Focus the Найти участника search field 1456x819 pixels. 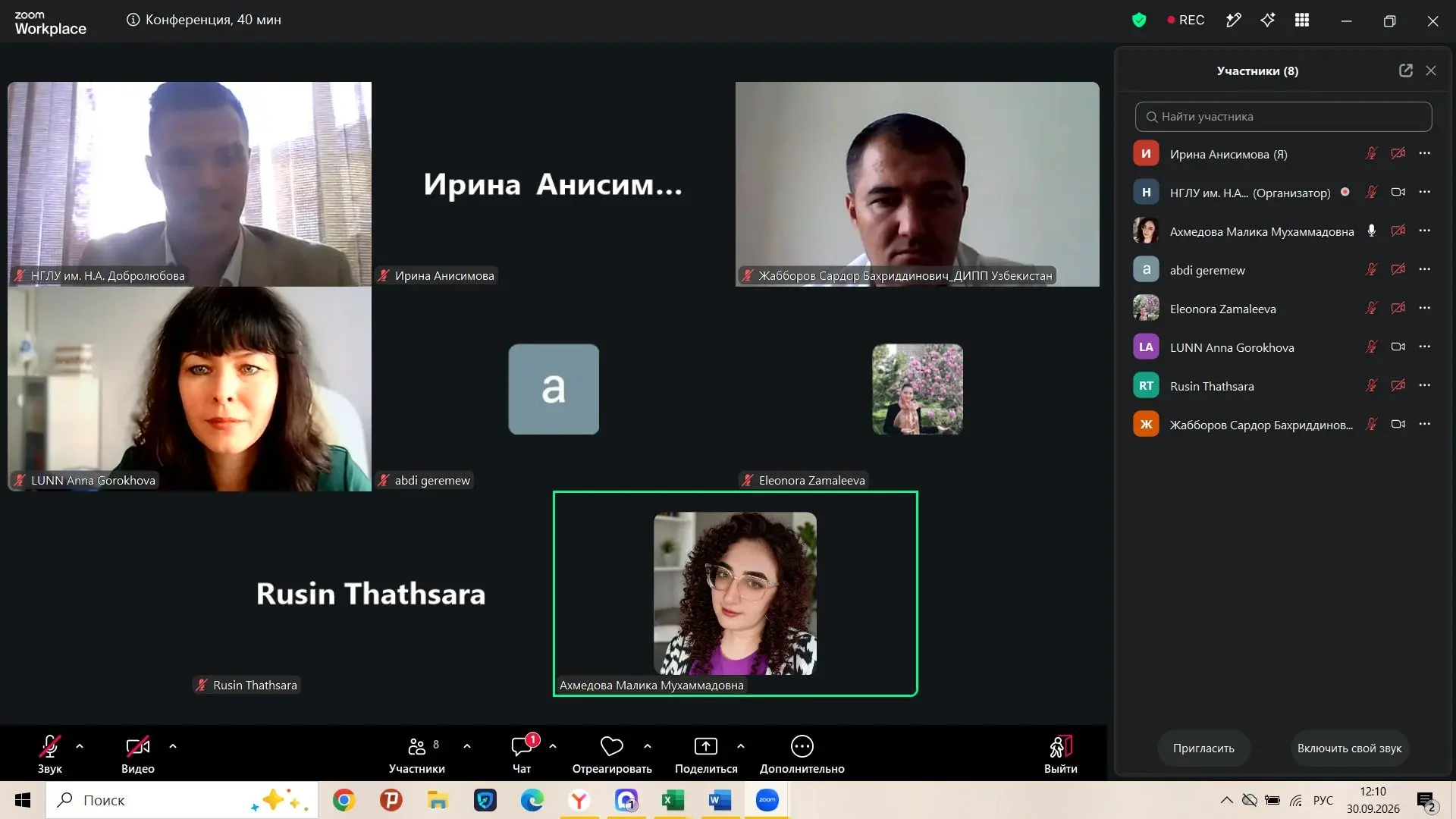(x=1283, y=117)
